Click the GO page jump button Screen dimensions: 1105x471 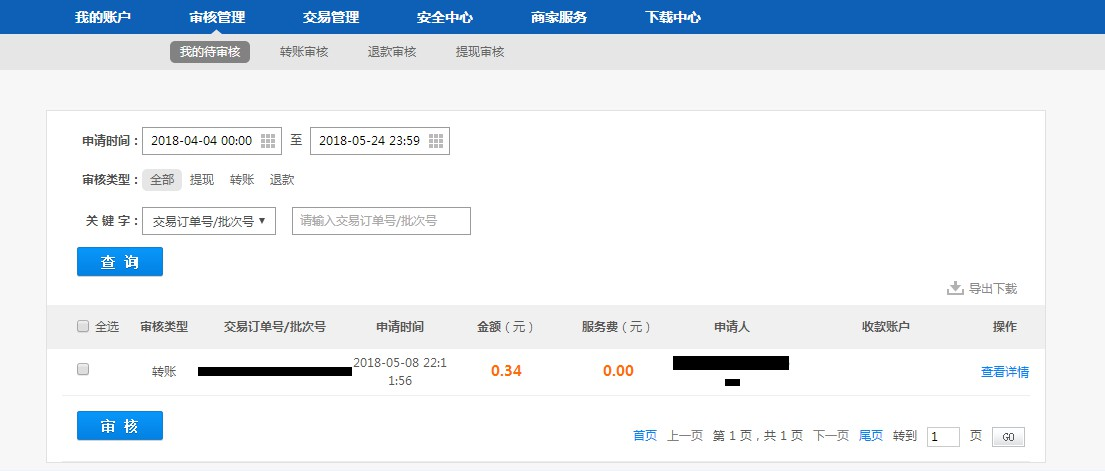(x=1008, y=437)
